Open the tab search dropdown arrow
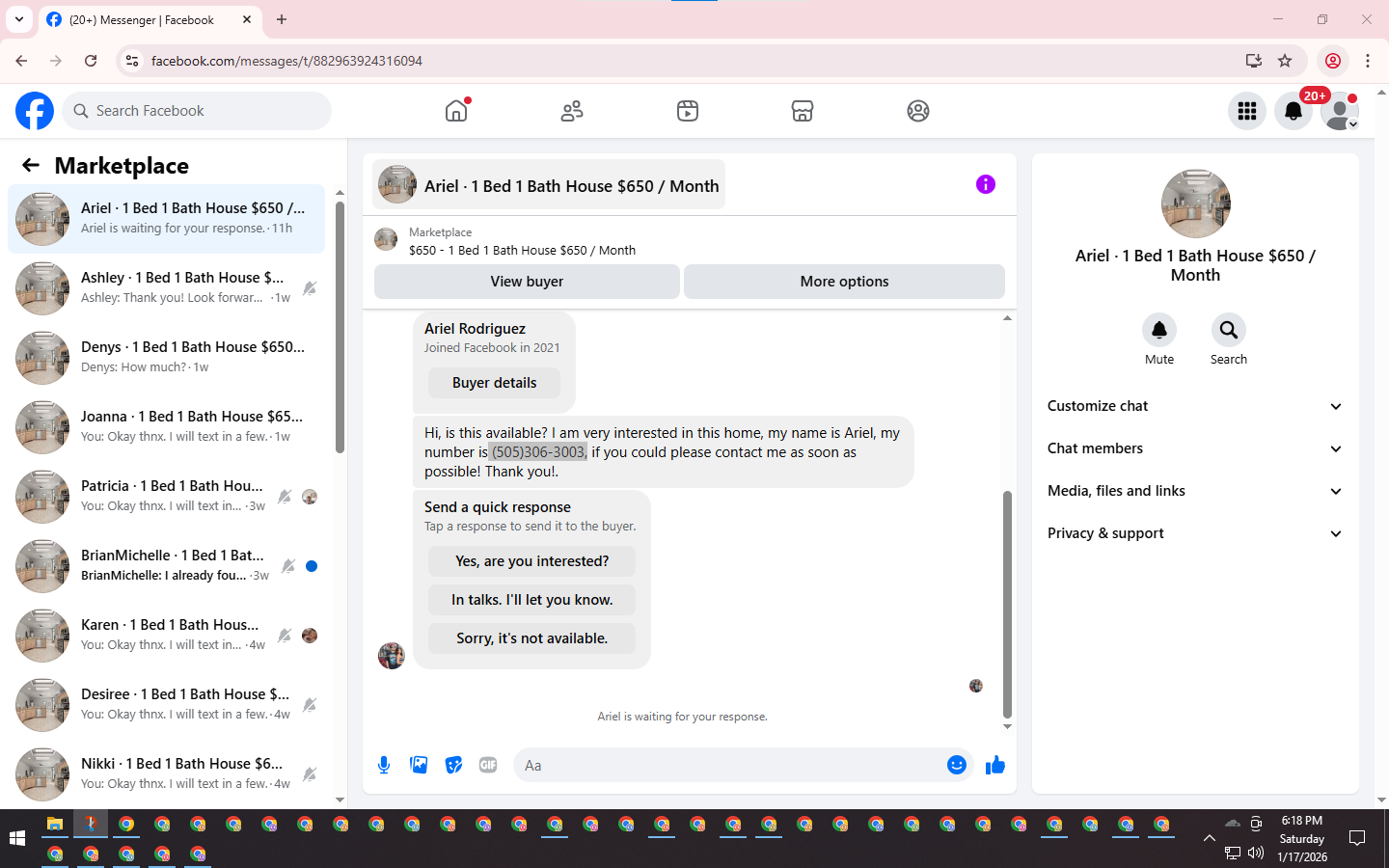The height and width of the screenshot is (868, 1389). click(19, 19)
